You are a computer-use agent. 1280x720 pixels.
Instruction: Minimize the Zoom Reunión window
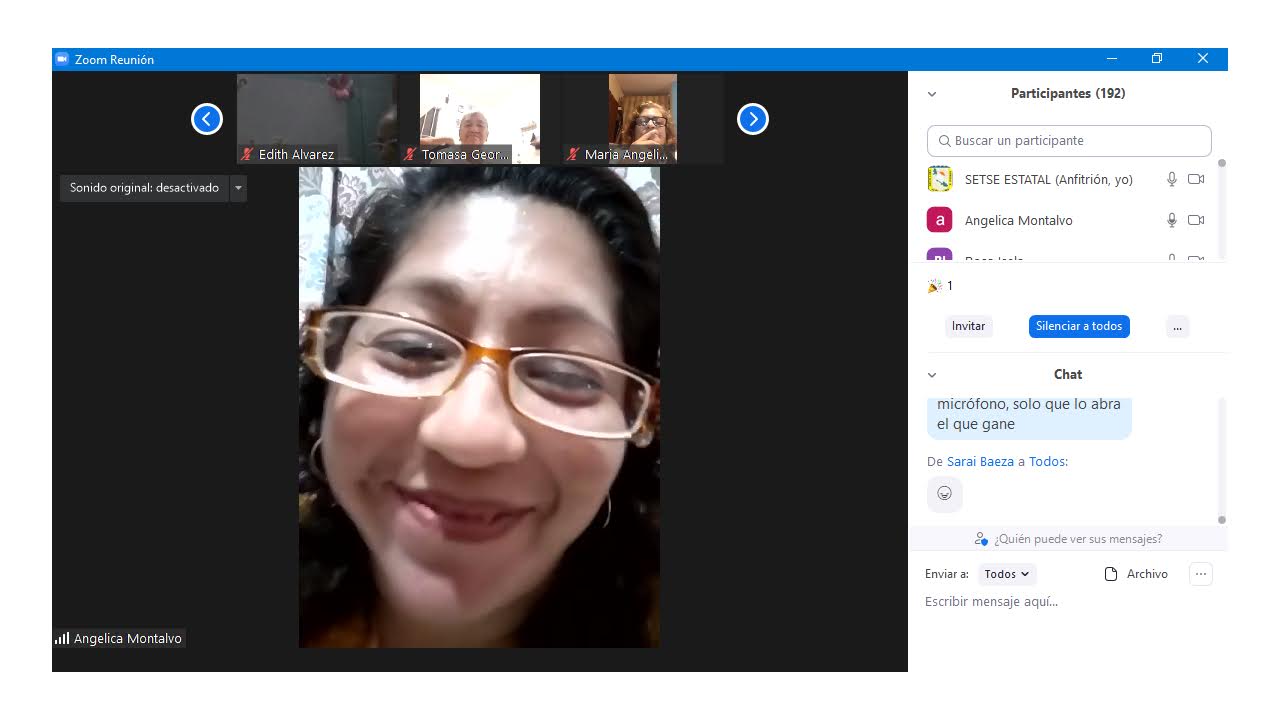[x=1112, y=59]
